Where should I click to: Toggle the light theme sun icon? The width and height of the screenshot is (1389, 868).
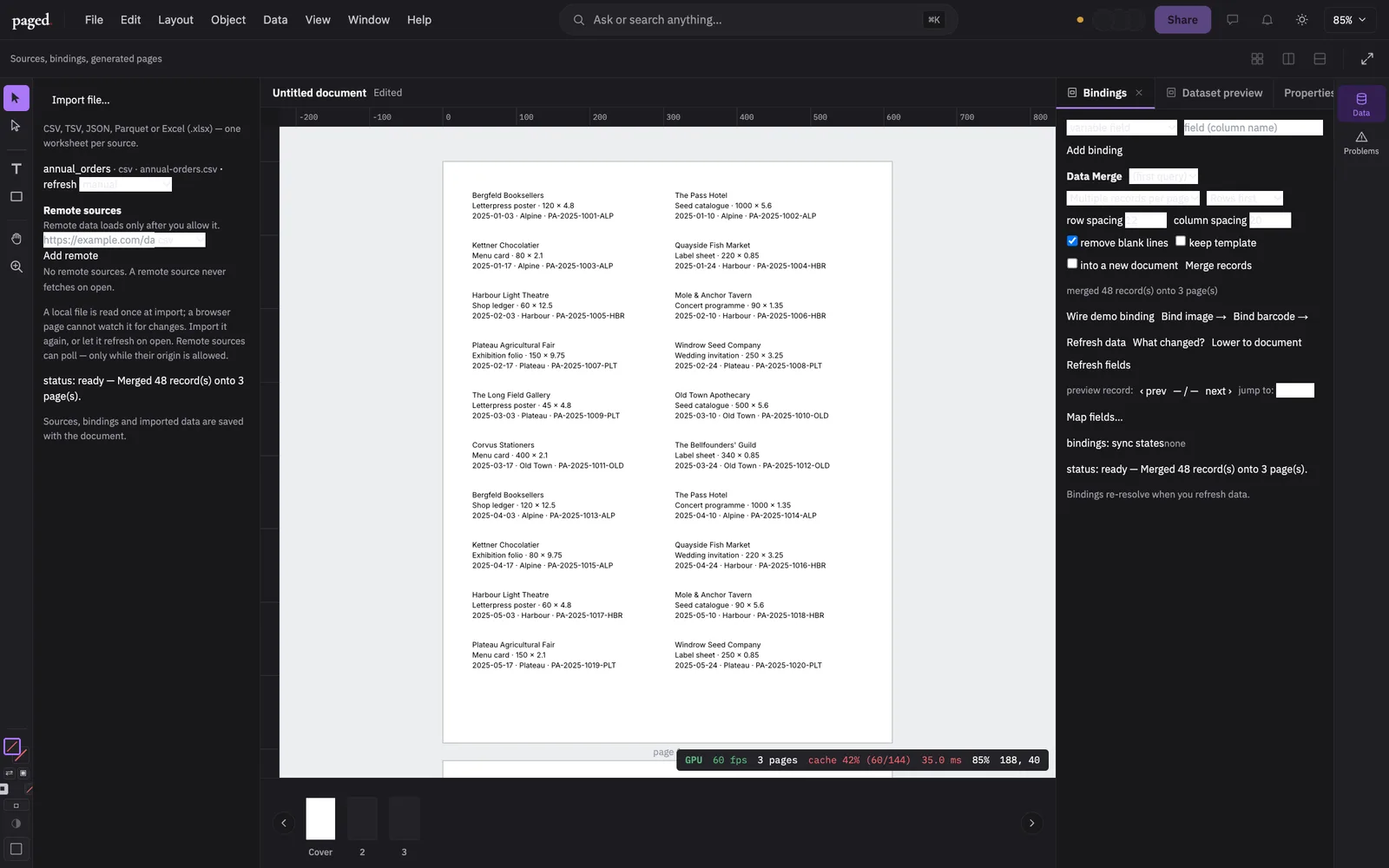coord(1301,20)
